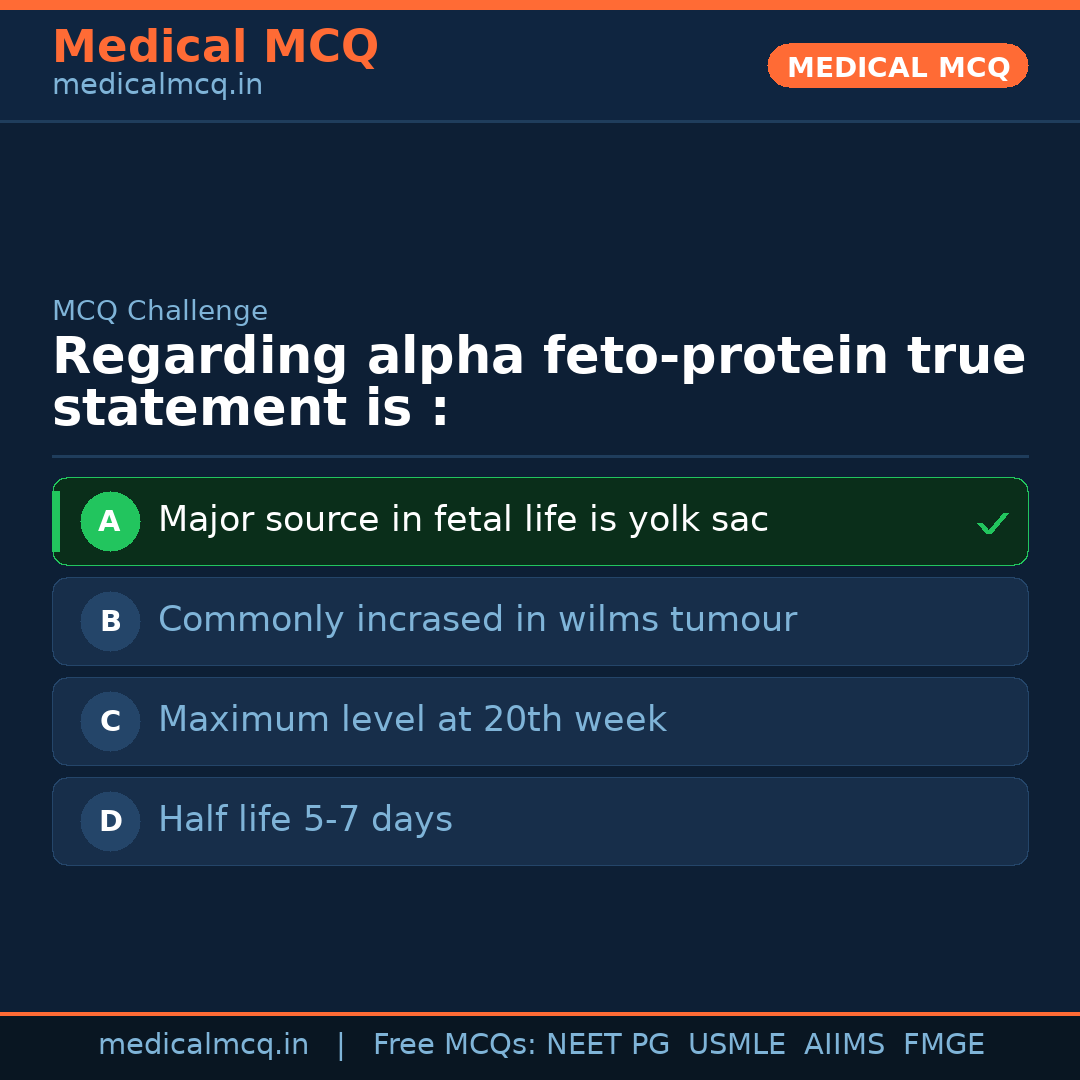Pick the 'Maximum level at 20th week' answer
This screenshot has width=1080, height=1080.
coord(412,720)
